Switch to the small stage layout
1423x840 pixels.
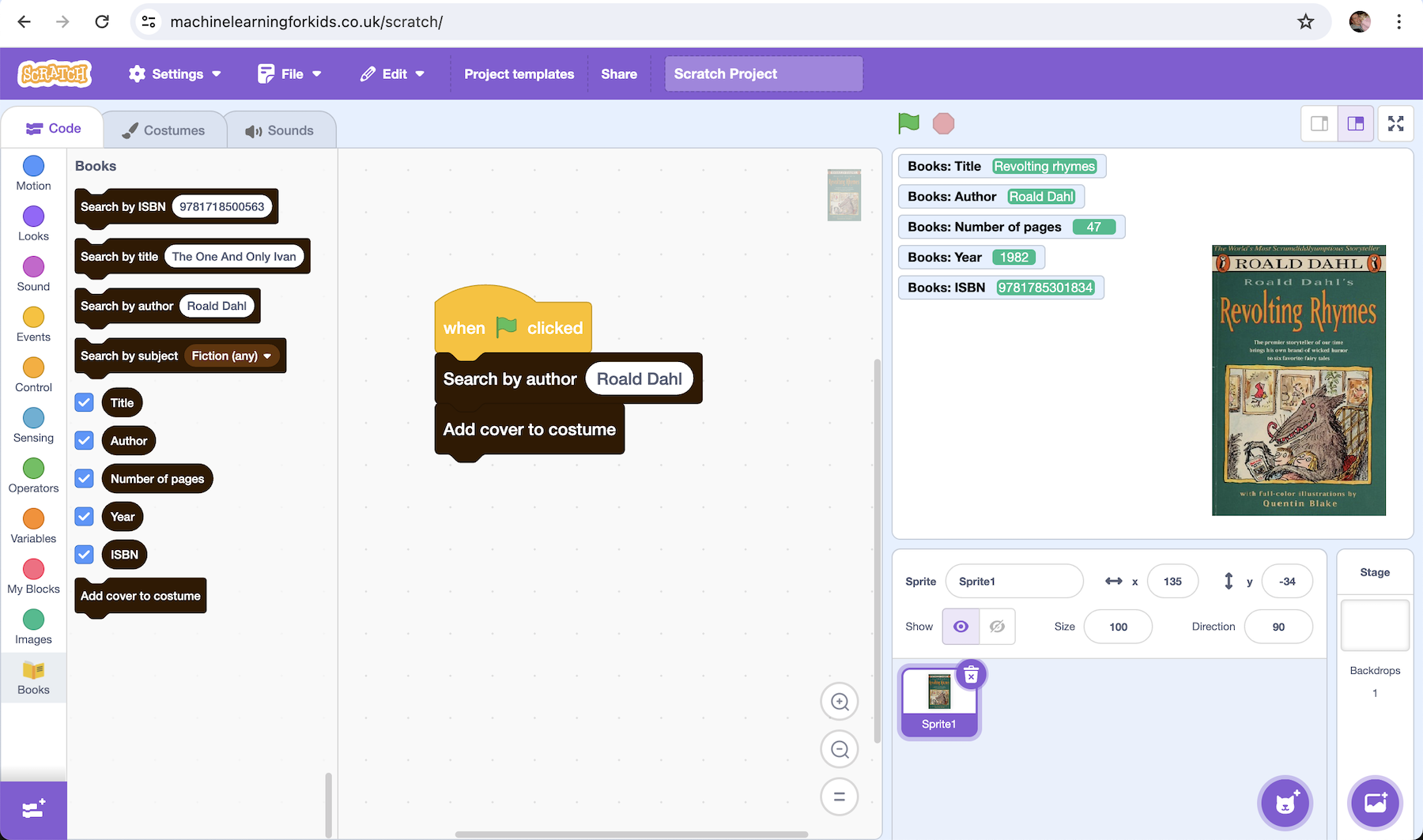click(x=1319, y=123)
